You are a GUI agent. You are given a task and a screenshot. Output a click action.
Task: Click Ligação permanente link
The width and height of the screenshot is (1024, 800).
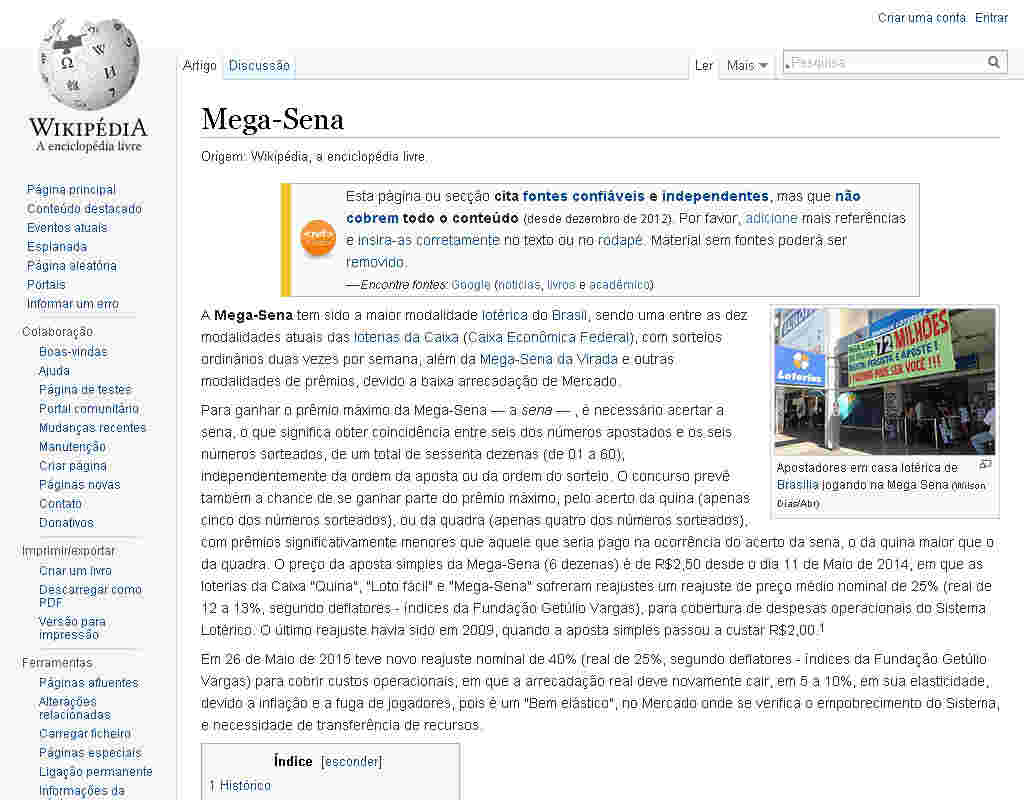[95, 771]
